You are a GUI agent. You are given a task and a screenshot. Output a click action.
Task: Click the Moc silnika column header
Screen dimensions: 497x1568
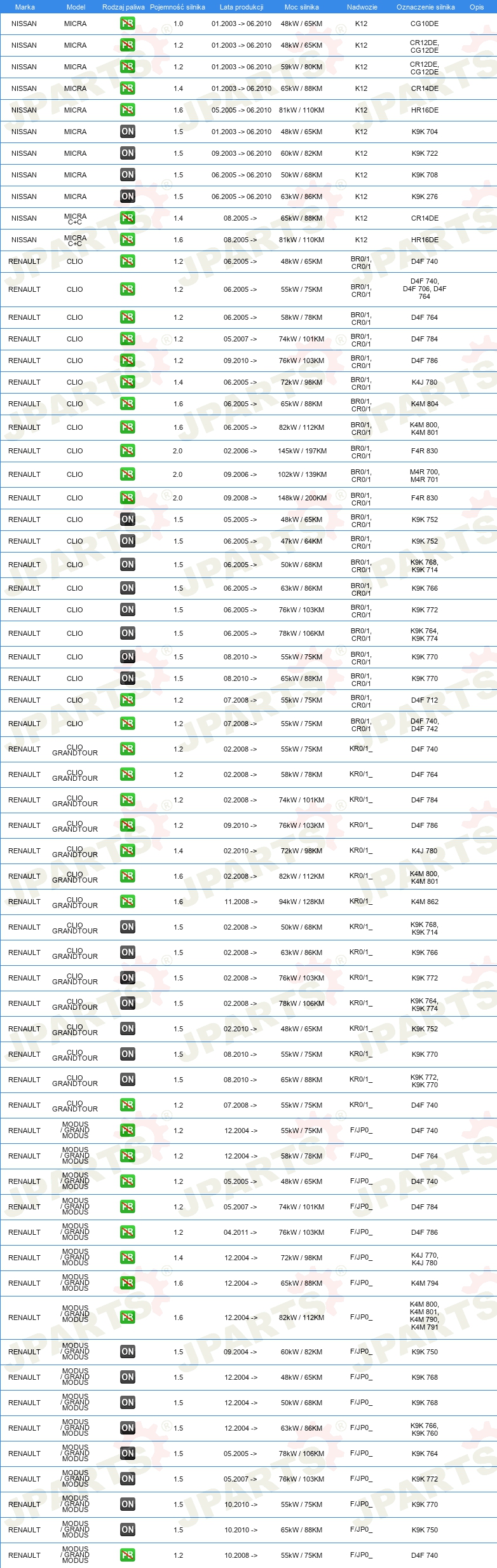[x=301, y=7]
